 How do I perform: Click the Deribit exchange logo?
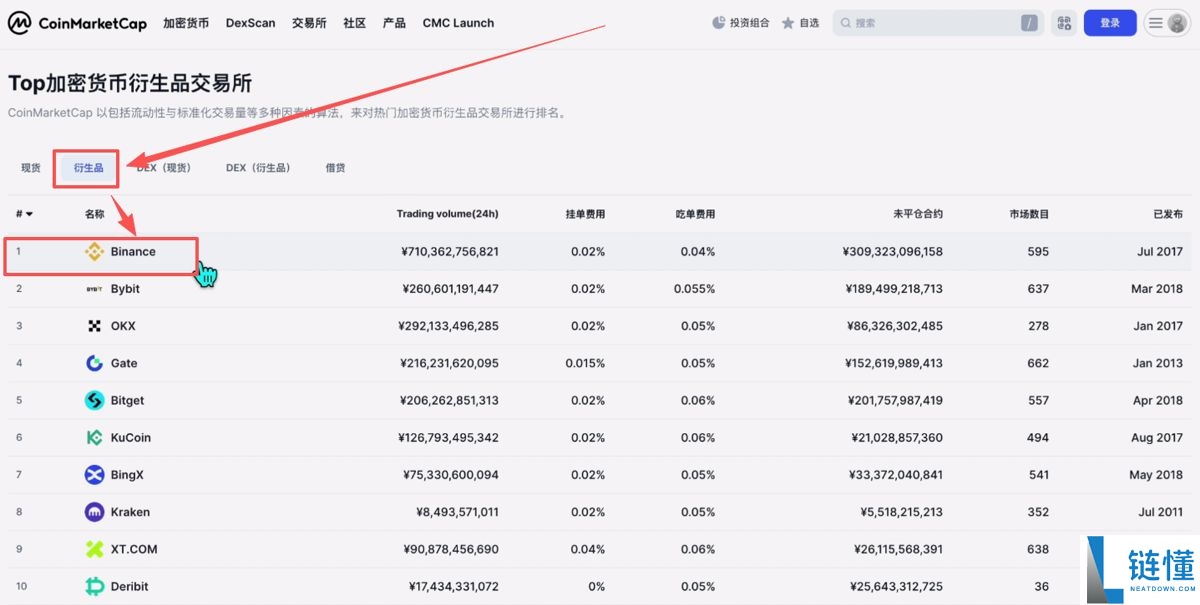click(92, 586)
